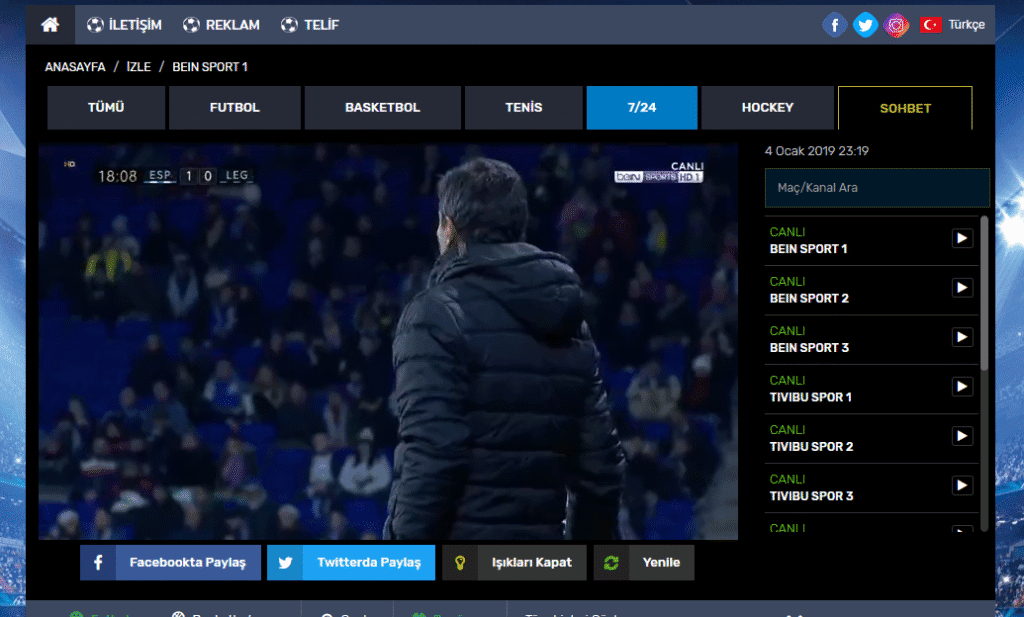
Task: Open the TELİF menu link
Action: [x=310, y=25]
